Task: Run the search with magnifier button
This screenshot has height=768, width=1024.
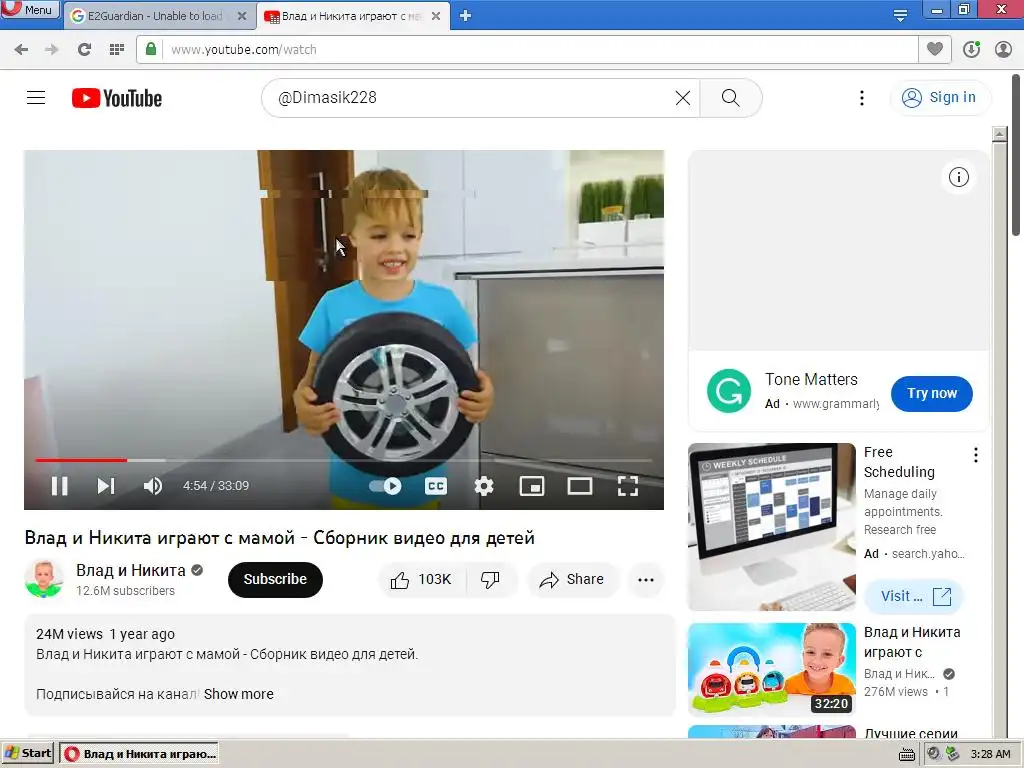Action: (x=731, y=98)
